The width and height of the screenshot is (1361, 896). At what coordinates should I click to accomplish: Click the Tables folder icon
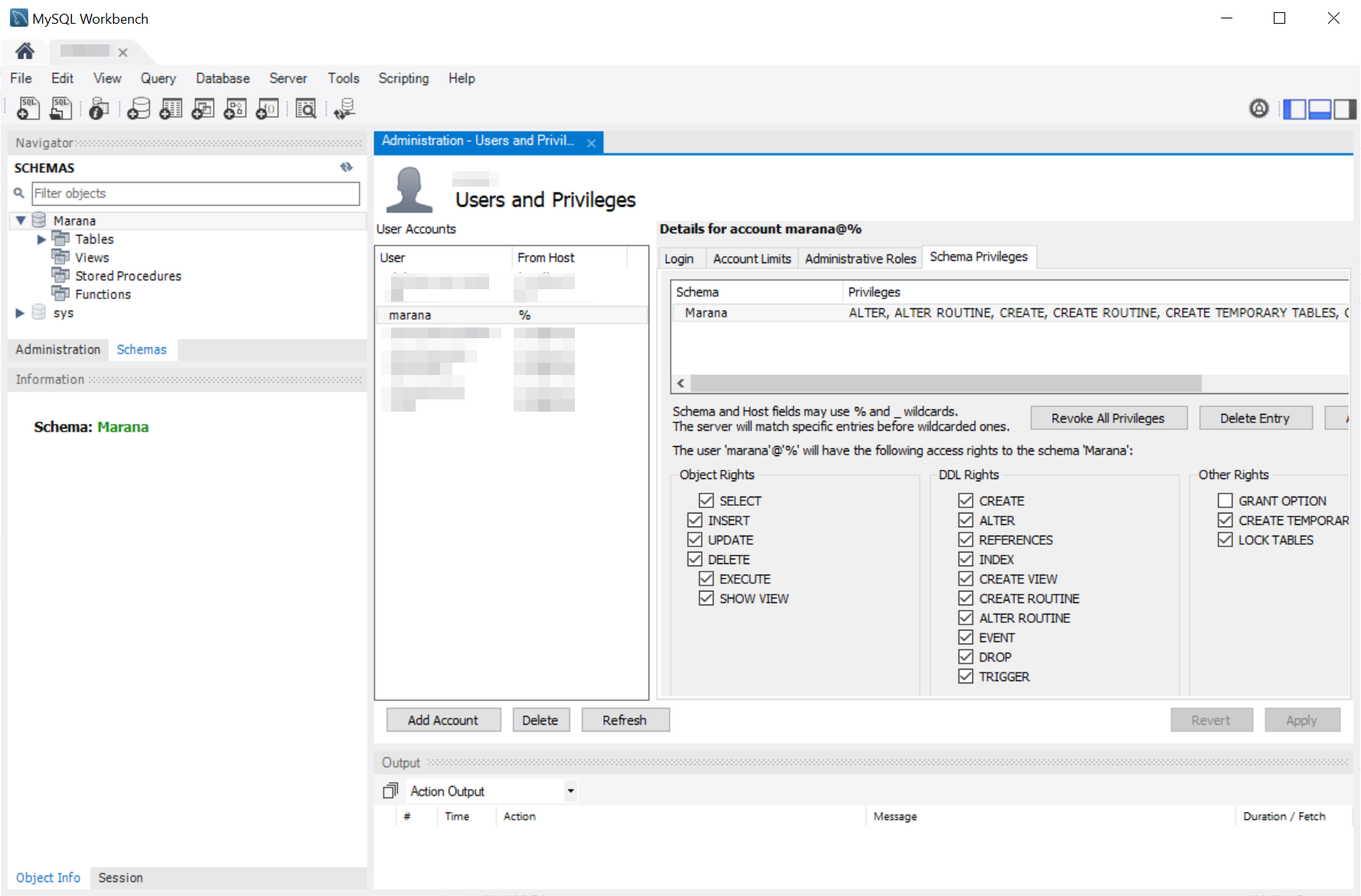(x=60, y=239)
